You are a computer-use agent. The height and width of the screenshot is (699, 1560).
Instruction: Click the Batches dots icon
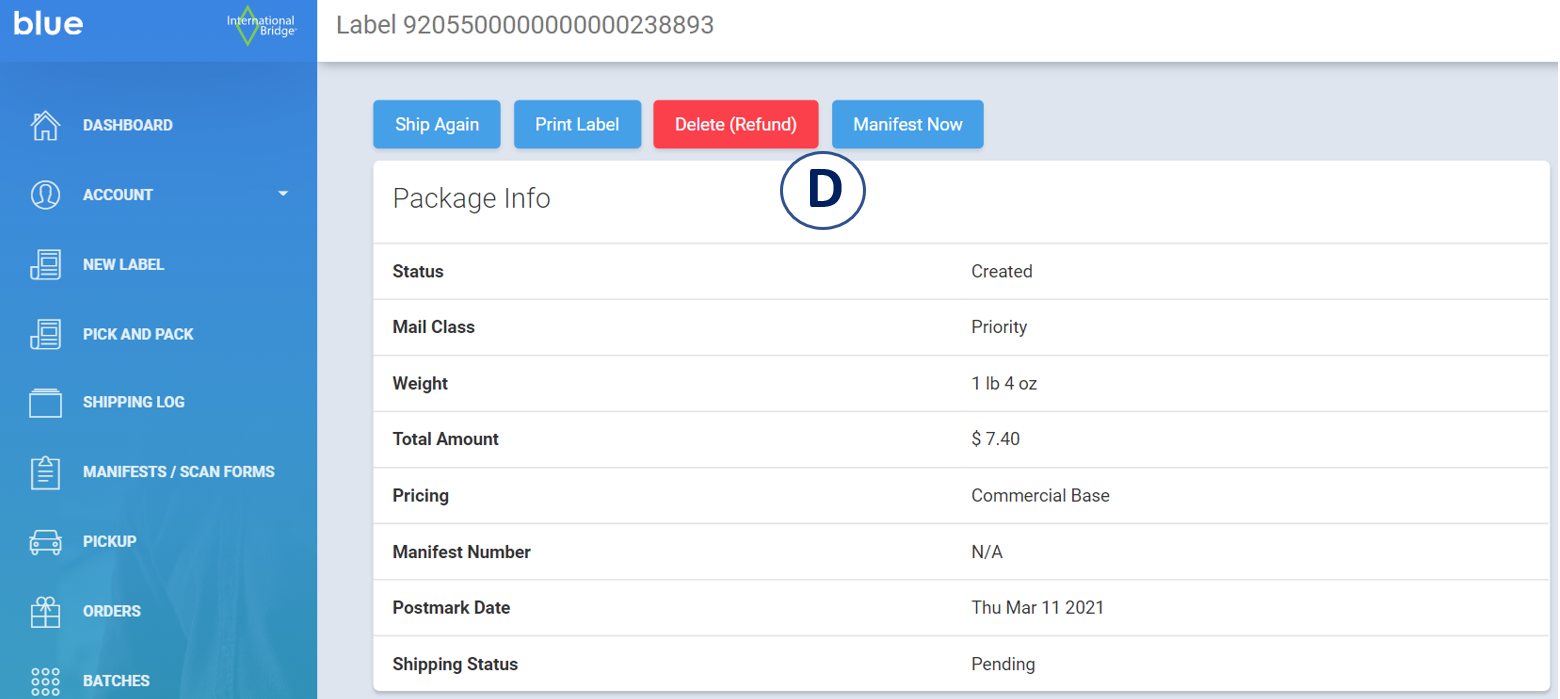(x=45, y=678)
